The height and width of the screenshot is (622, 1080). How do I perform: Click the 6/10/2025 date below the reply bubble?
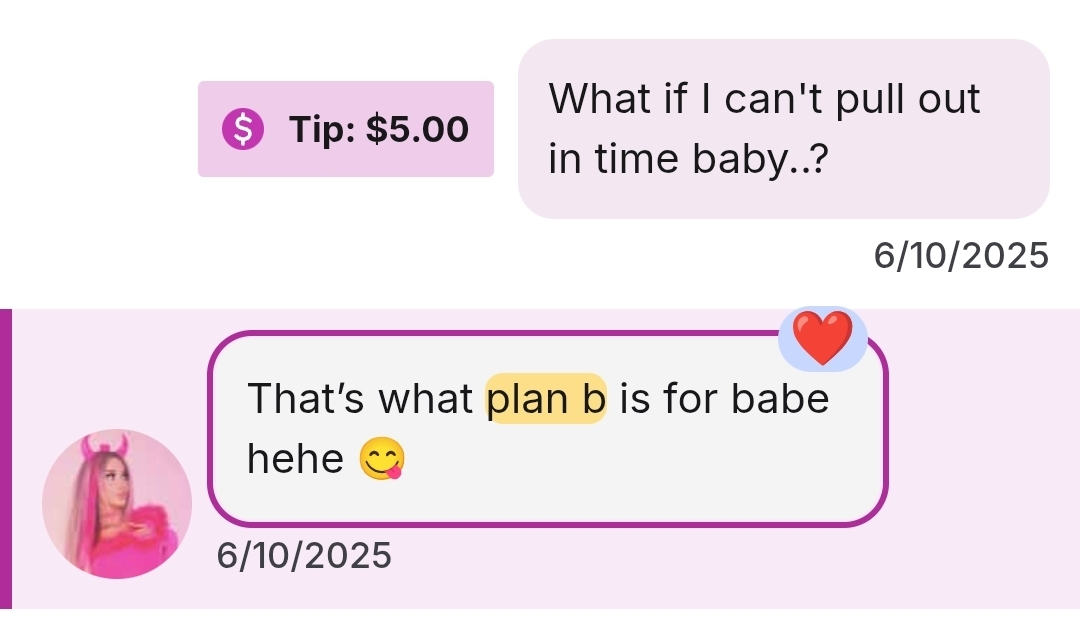click(x=304, y=555)
